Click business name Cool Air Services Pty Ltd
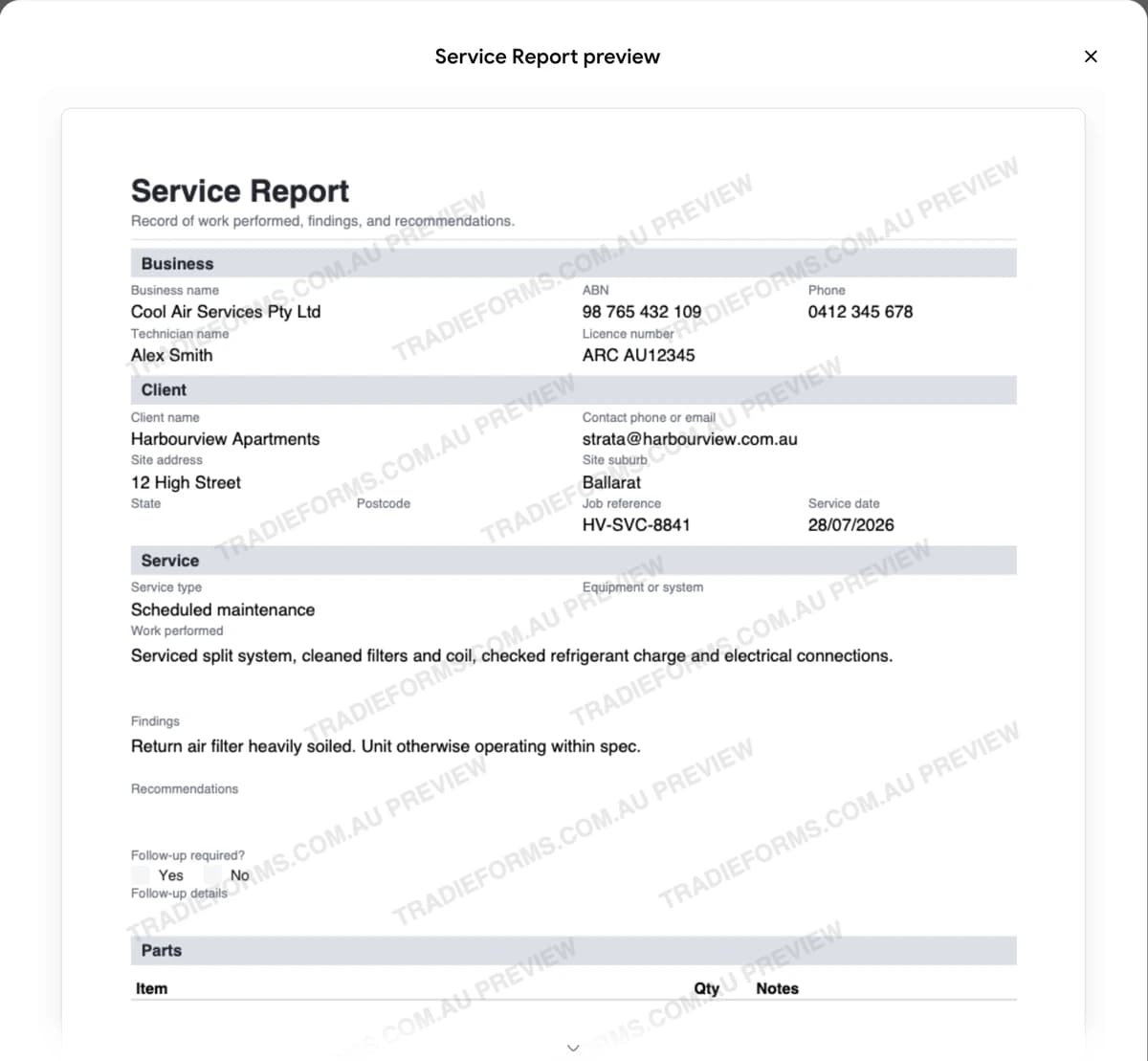The width and height of the screenshot is (1148, 1061). [x=226, y=312]
